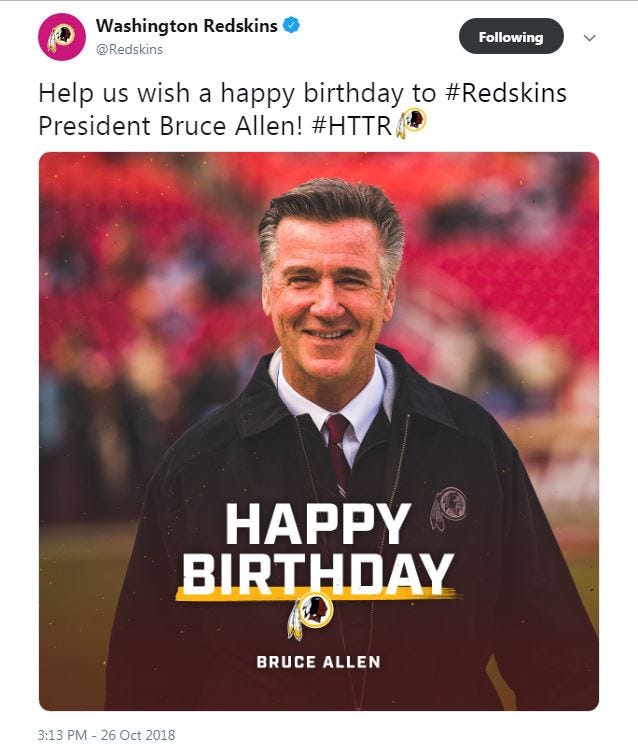Image resolution: width=638 pixels, height=749 pixels.
Task: Click the blue verified badge
Action: click(x=290, y=25)
